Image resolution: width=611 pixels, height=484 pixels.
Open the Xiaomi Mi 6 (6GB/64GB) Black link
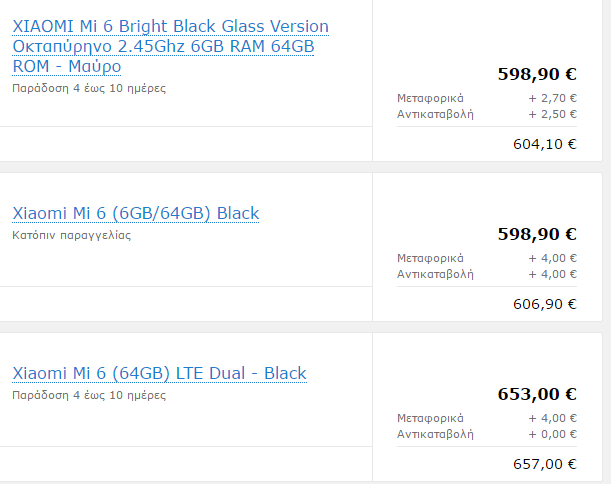(x=135, y=213)
